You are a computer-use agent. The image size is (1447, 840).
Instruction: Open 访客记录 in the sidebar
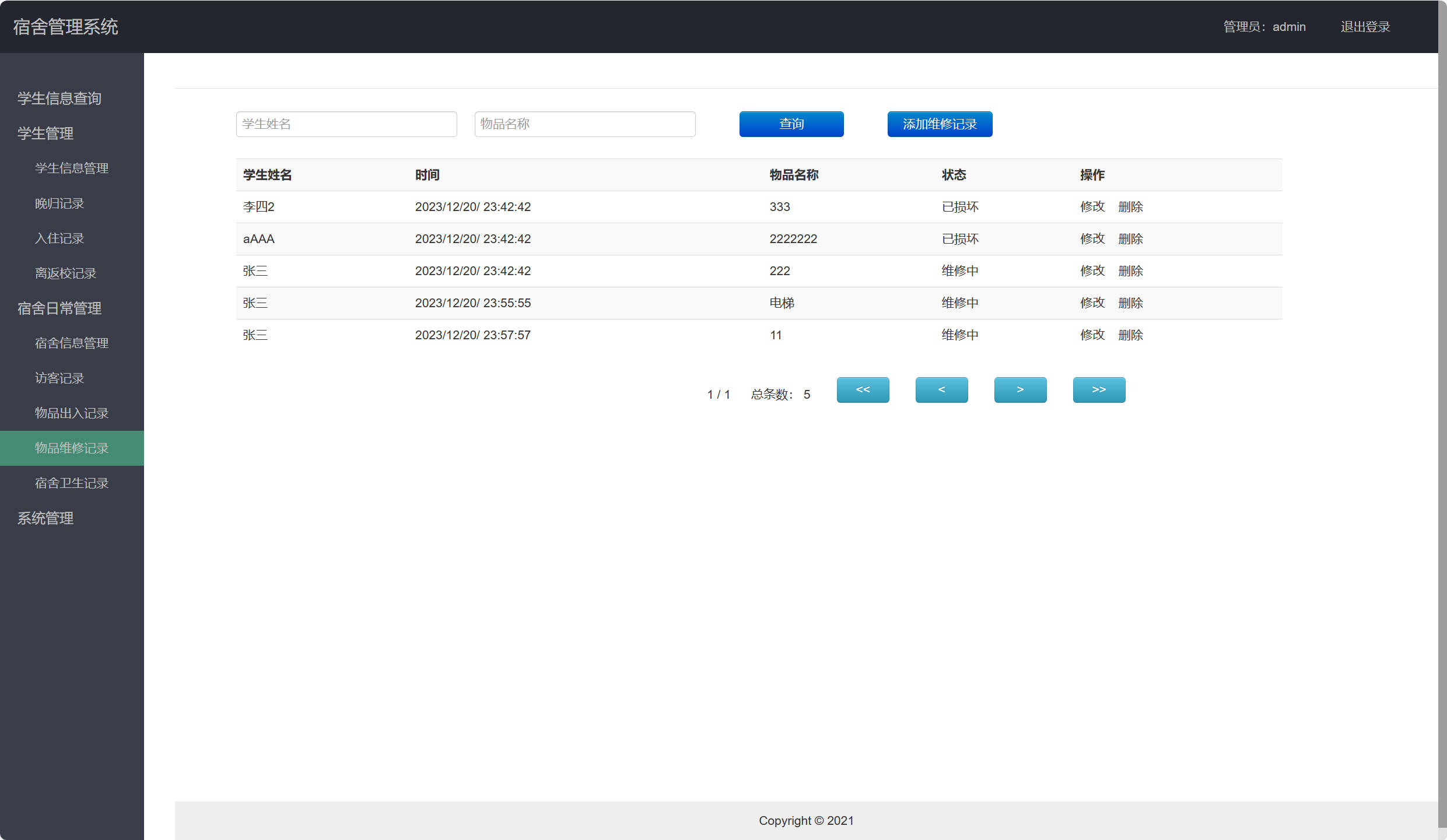[x=59, y=378]
